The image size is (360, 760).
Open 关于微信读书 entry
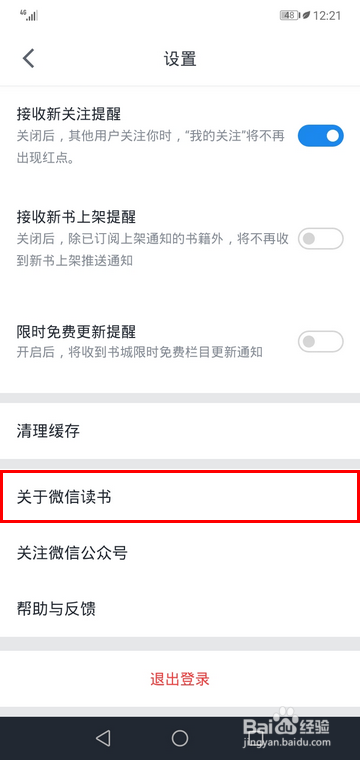point(180,496)
